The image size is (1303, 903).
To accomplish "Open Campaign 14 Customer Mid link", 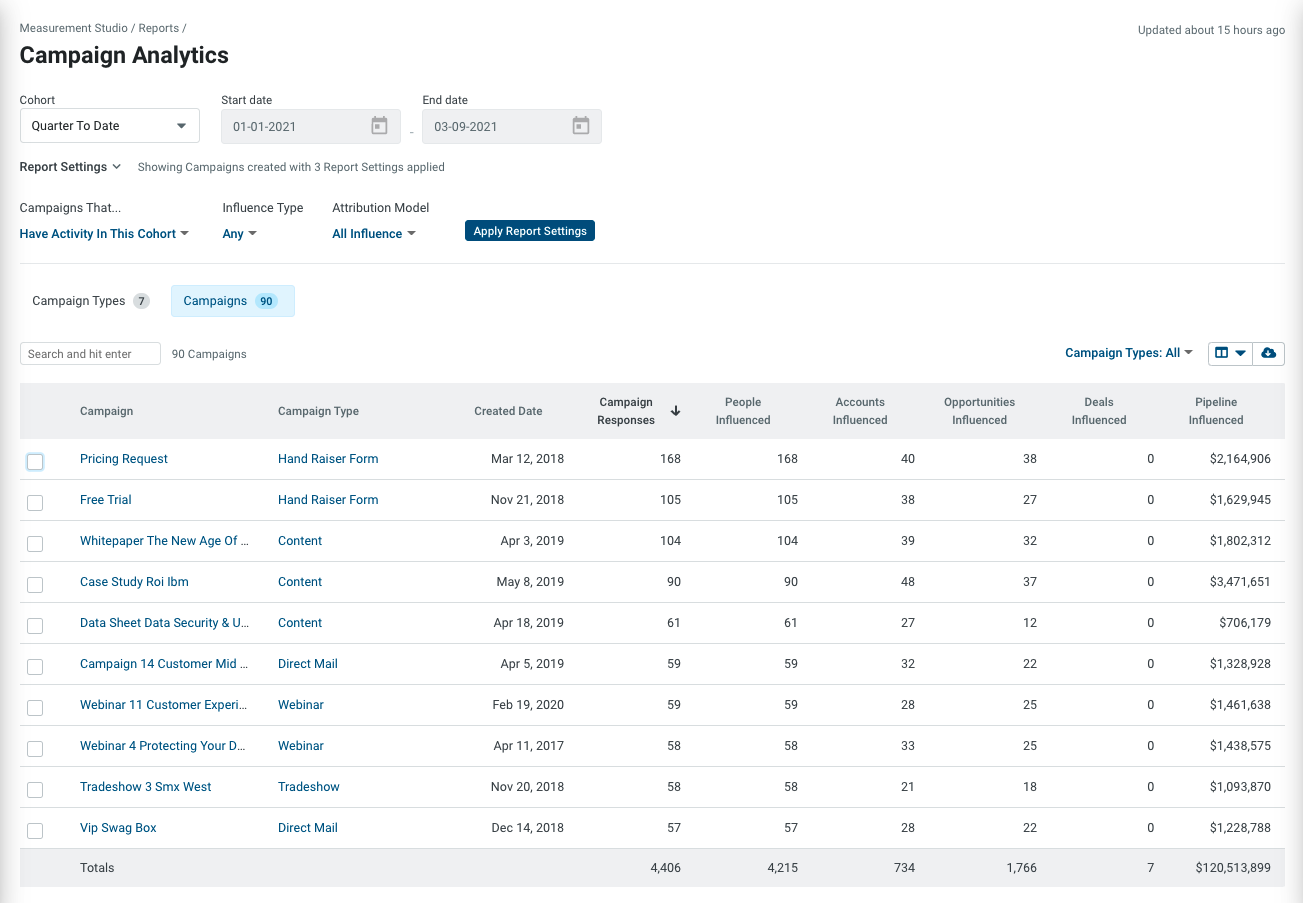I will point(164,664).
